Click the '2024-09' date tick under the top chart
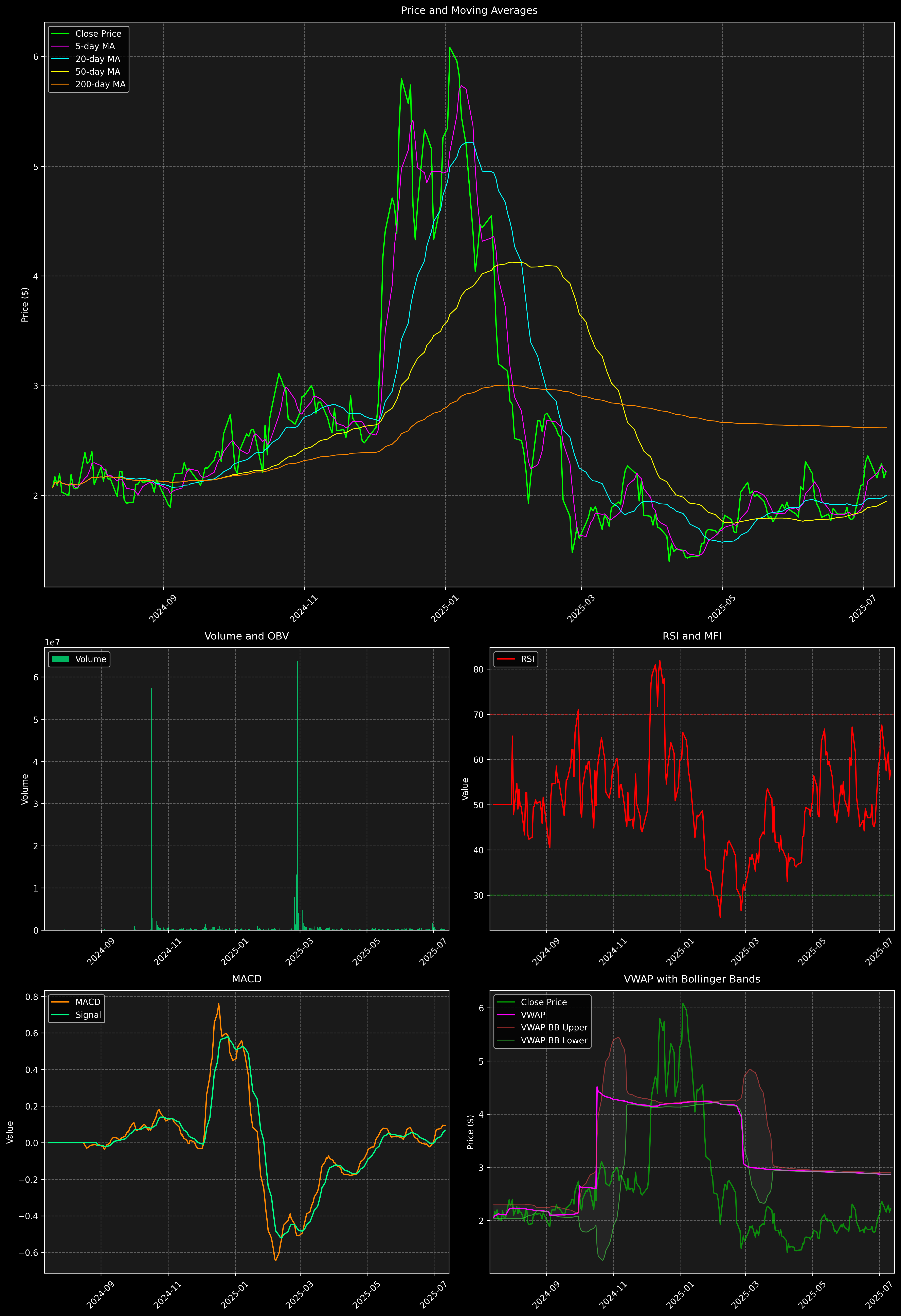 (163, 609)
